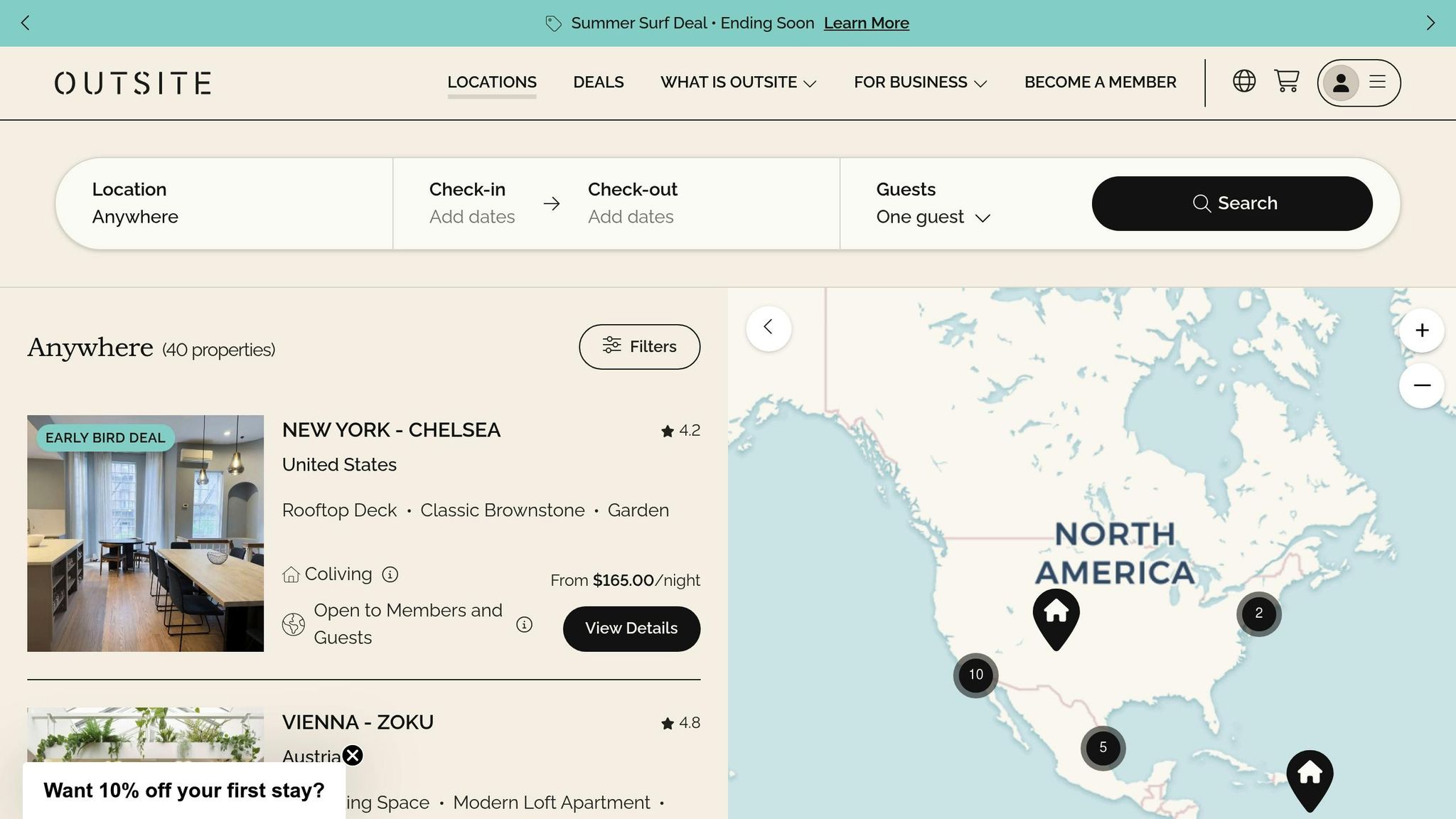Open the user account hamburger menu
1456x819 pixels.
point(1359,82)
